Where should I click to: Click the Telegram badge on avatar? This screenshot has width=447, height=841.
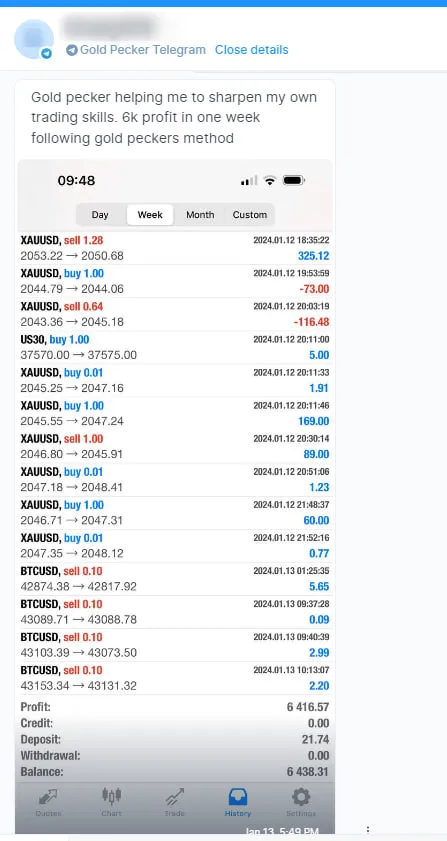(x=47, y=53)
